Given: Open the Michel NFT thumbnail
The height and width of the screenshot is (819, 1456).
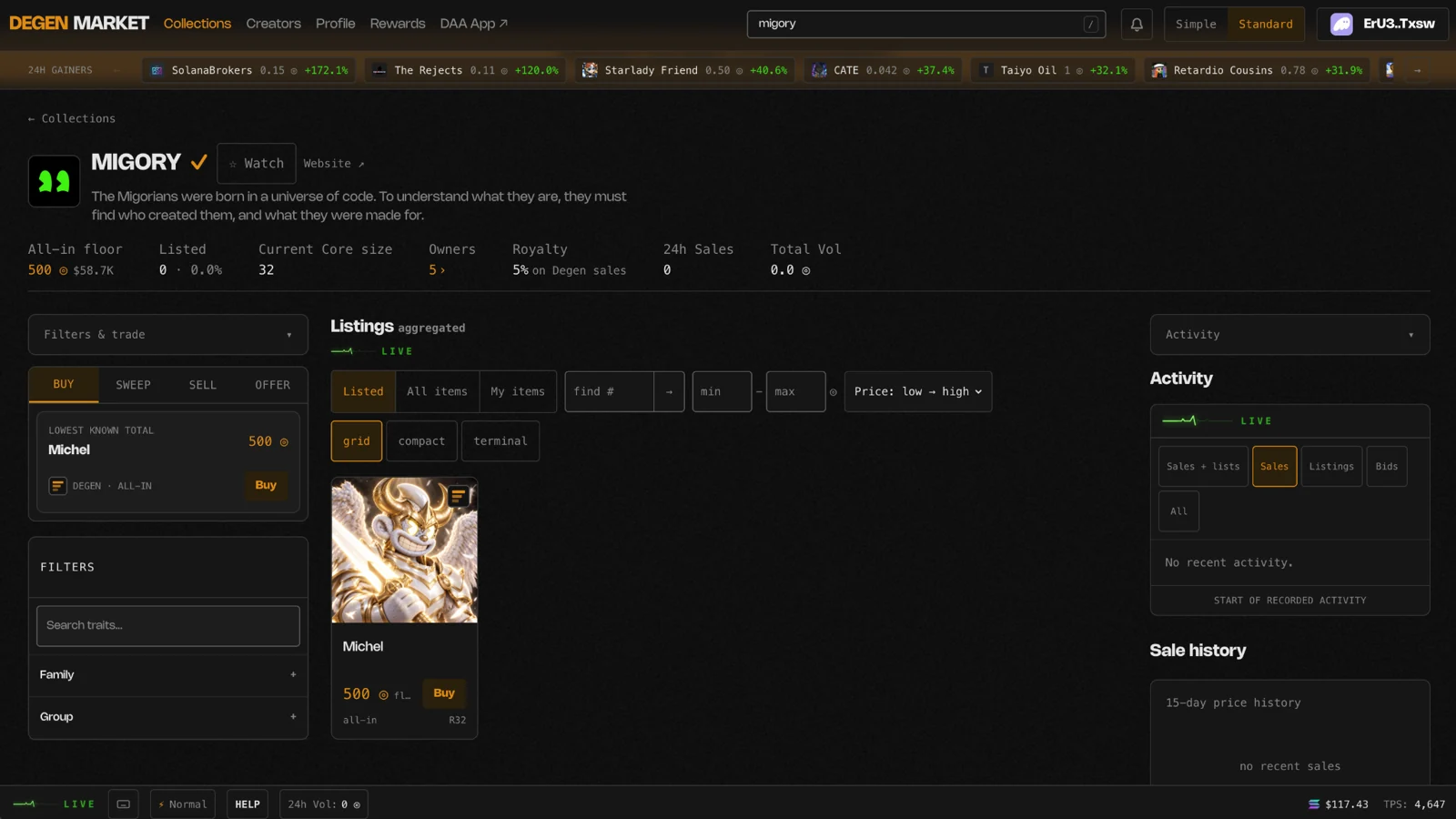Looking at the screenshot, I should pos(405,551).
